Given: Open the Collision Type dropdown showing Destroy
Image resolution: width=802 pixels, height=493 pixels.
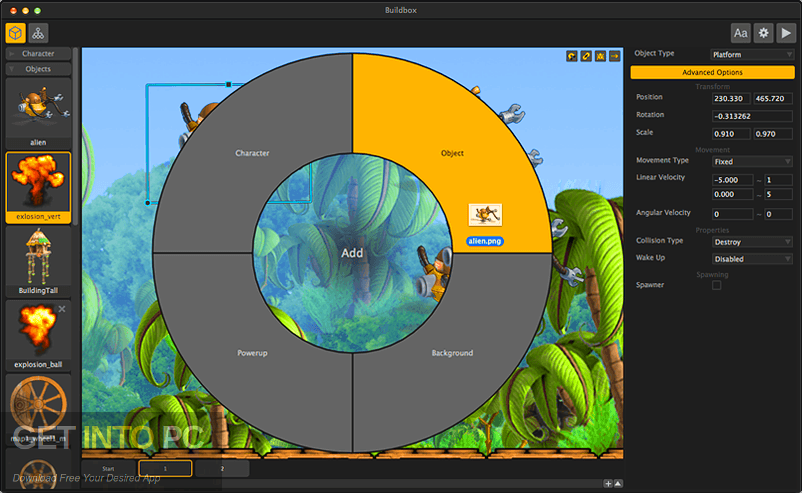Looking at the screenshot, I should point(752,242).
